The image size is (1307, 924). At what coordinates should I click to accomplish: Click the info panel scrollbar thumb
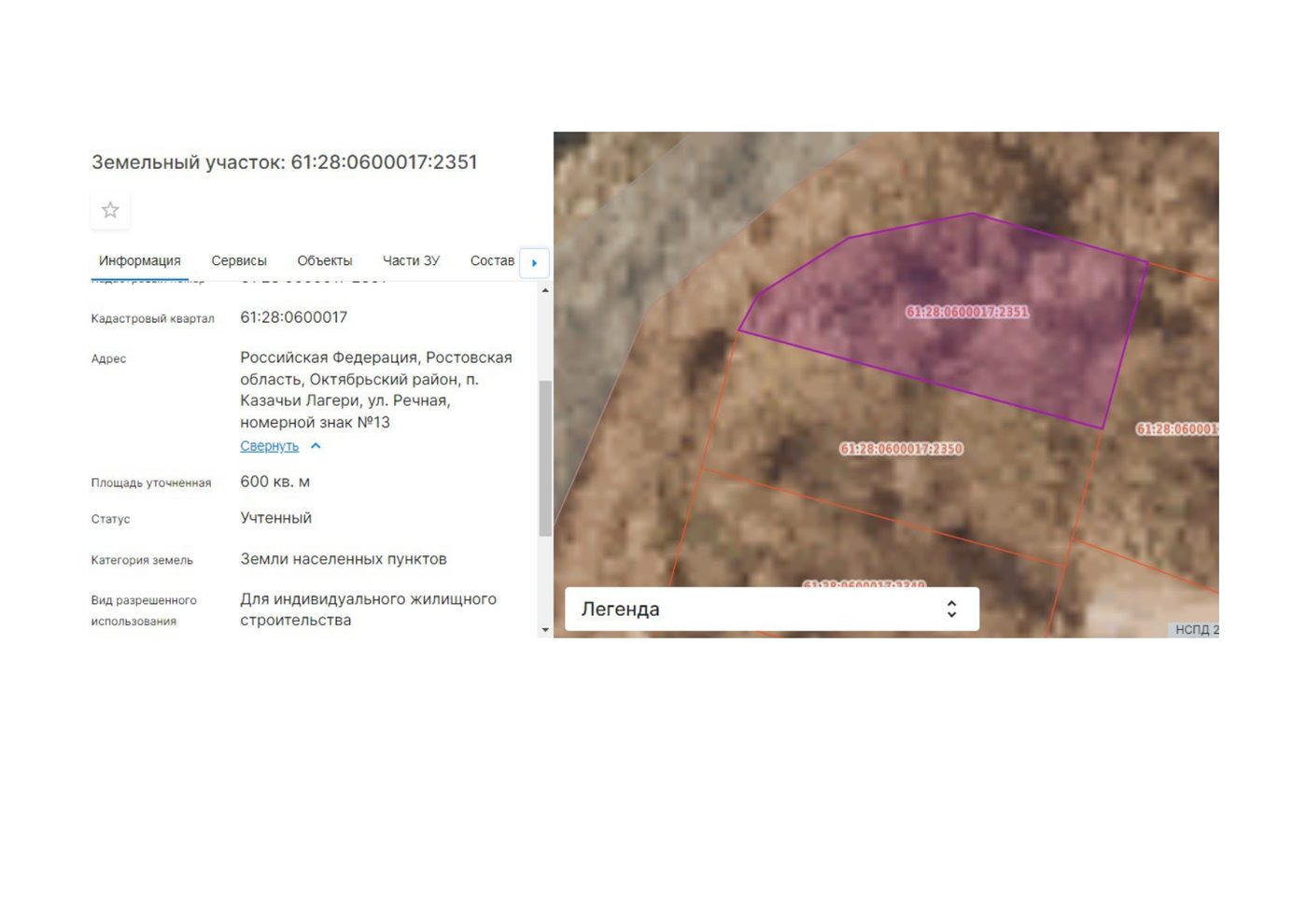pyautogui.click(x=545, y=458)
